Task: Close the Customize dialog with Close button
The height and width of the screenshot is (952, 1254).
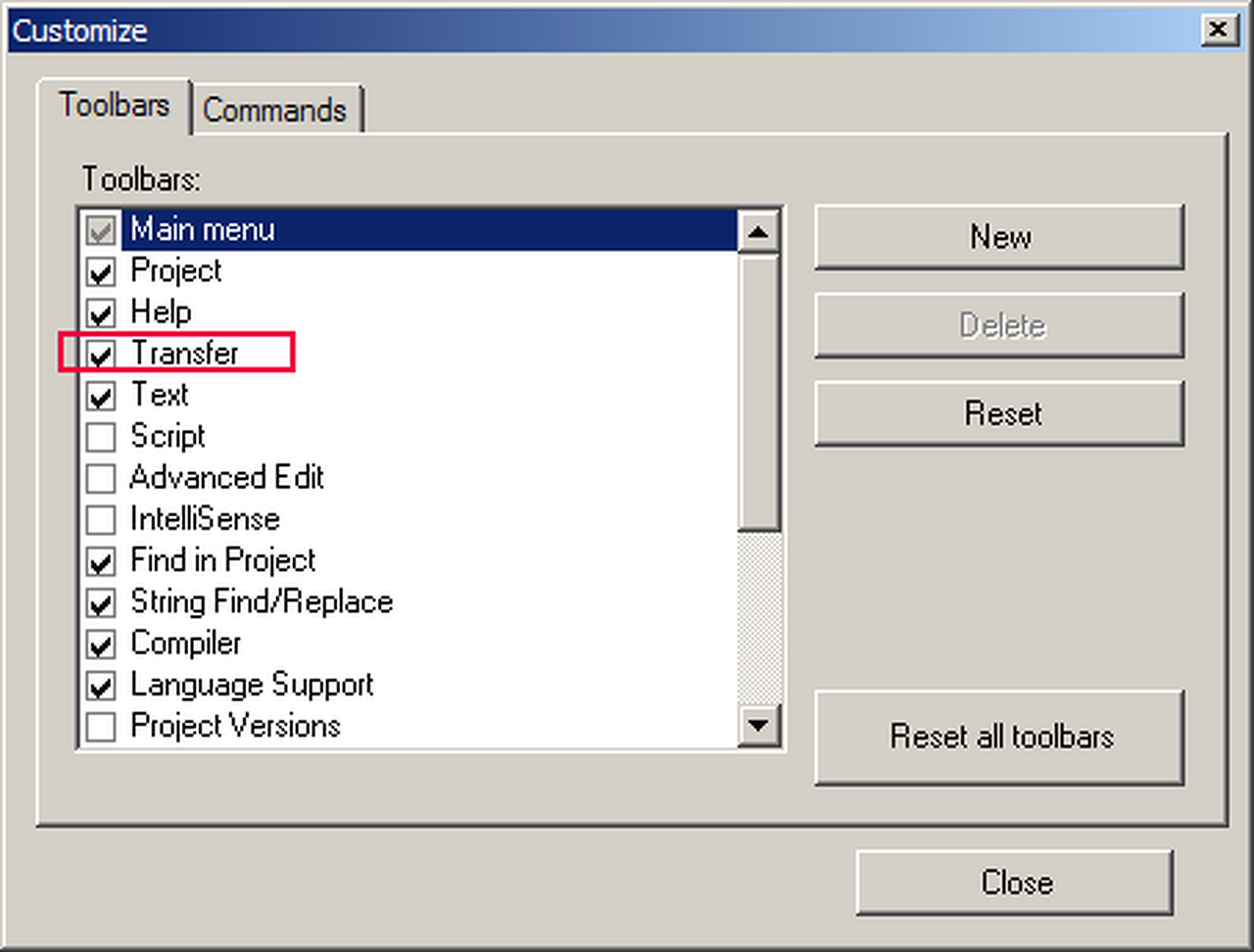Action: [x=1015, y=882]
